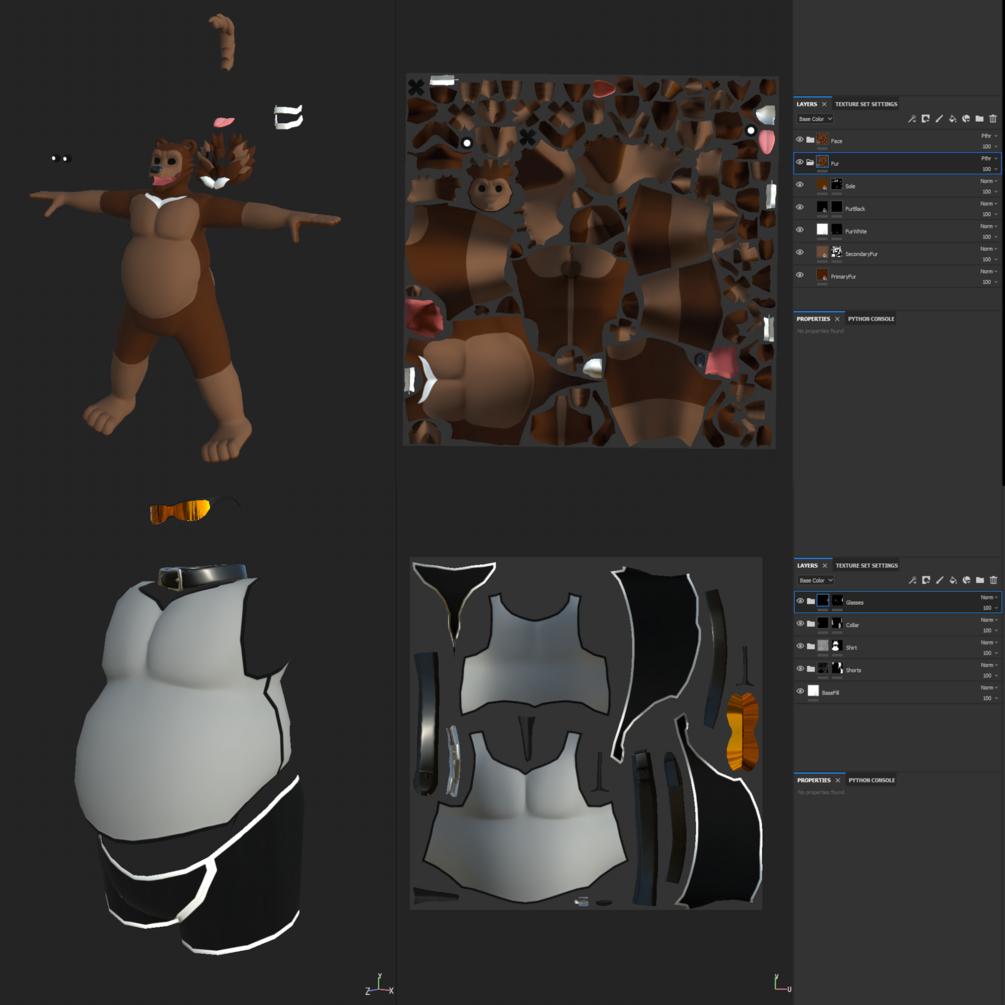The width and height of the screenshot is (1005, 1005).
Task: Toggle visibility of the Shirt folder
Action: coord(800,646)
